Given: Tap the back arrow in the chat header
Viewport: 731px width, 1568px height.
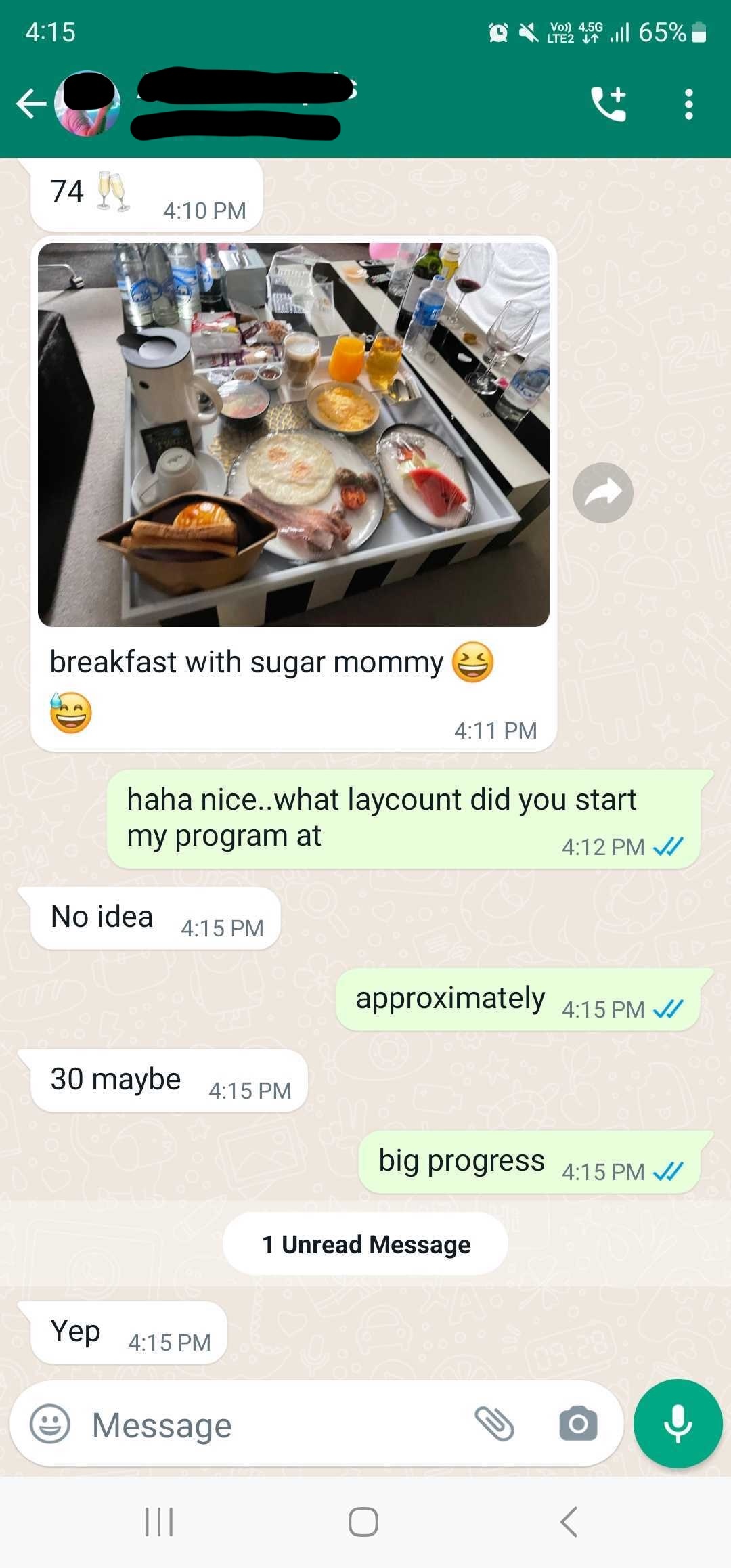Looking at the screenshot, I should [x=31, y=104].
